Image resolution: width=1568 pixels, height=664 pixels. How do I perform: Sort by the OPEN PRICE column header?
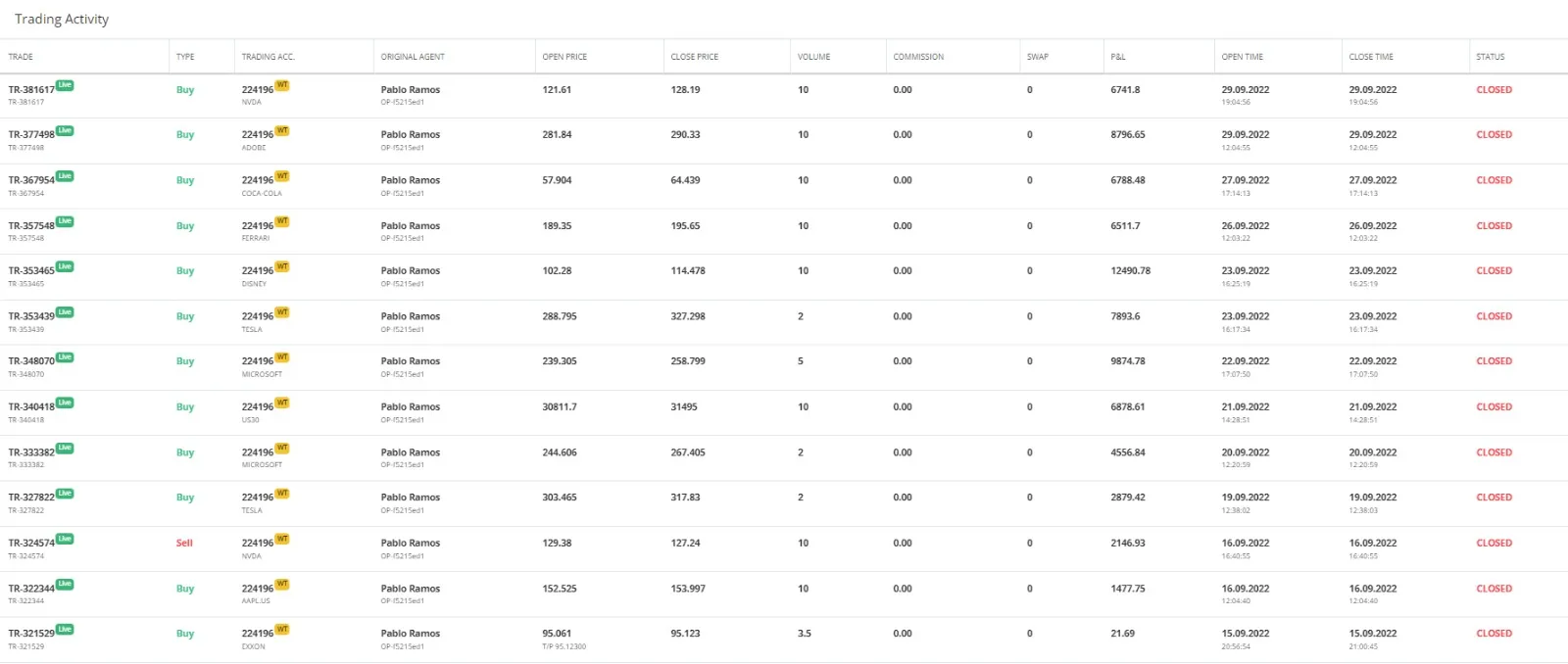[564, 57]
